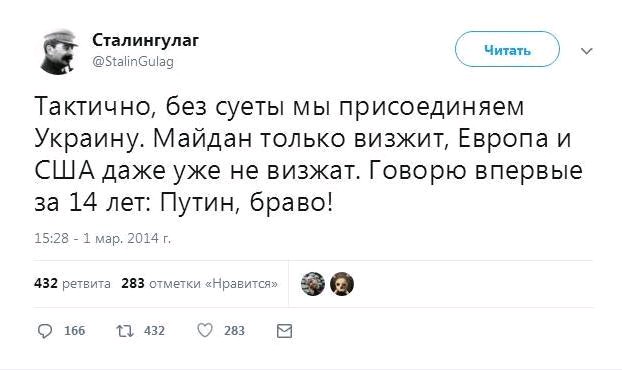
Task: Click retweet count 432 beside arrows
Action: pyautogui.click(x=154, y=331)
